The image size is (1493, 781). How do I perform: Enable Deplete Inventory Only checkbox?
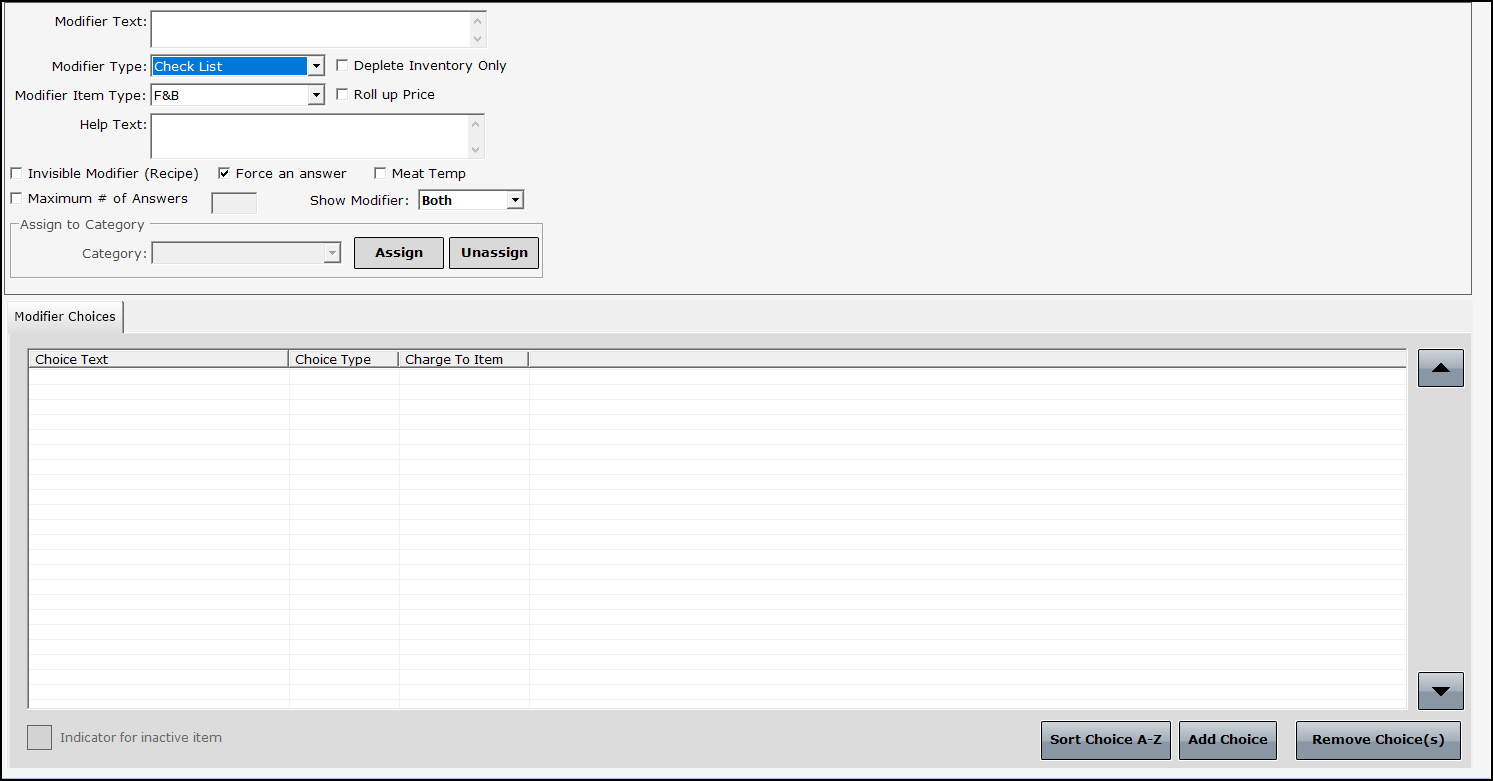pyautogui.click(x=342, y=66)
